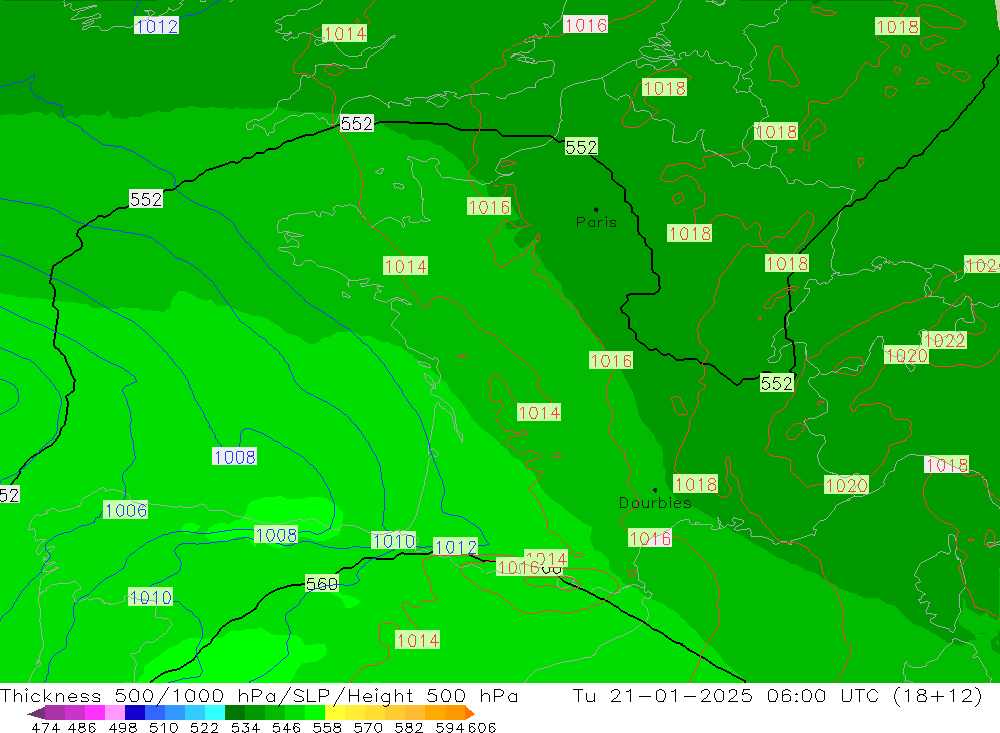The width and height of the screenshot is (1000, 733).
Task: Click the legend value 522
Action: coord(205,728)
